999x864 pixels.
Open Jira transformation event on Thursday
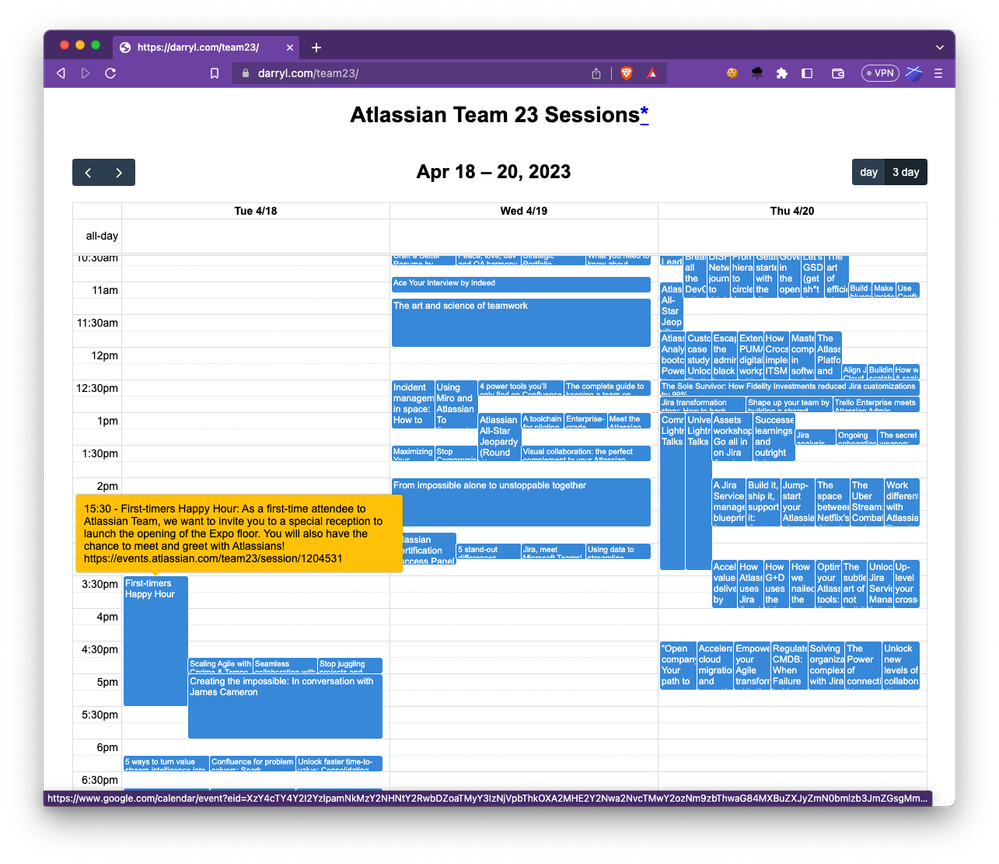702,404
